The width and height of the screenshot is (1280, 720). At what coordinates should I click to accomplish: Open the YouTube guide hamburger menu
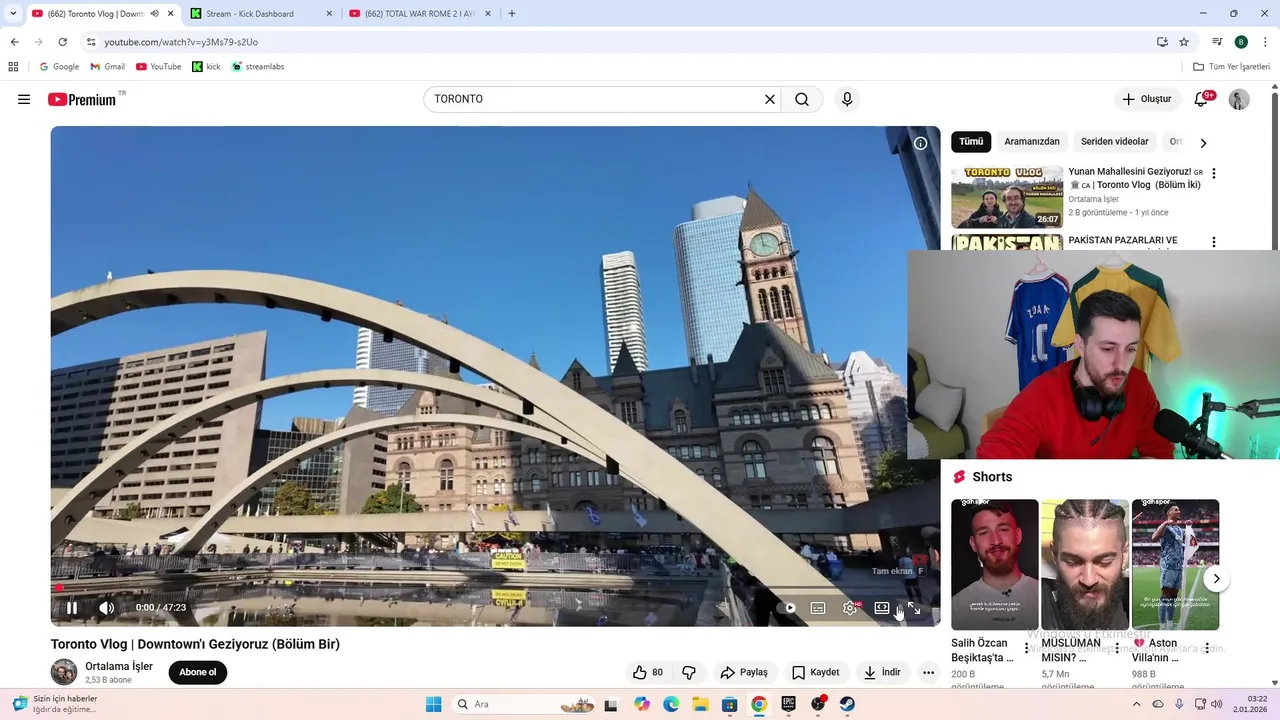pos(24,99)
